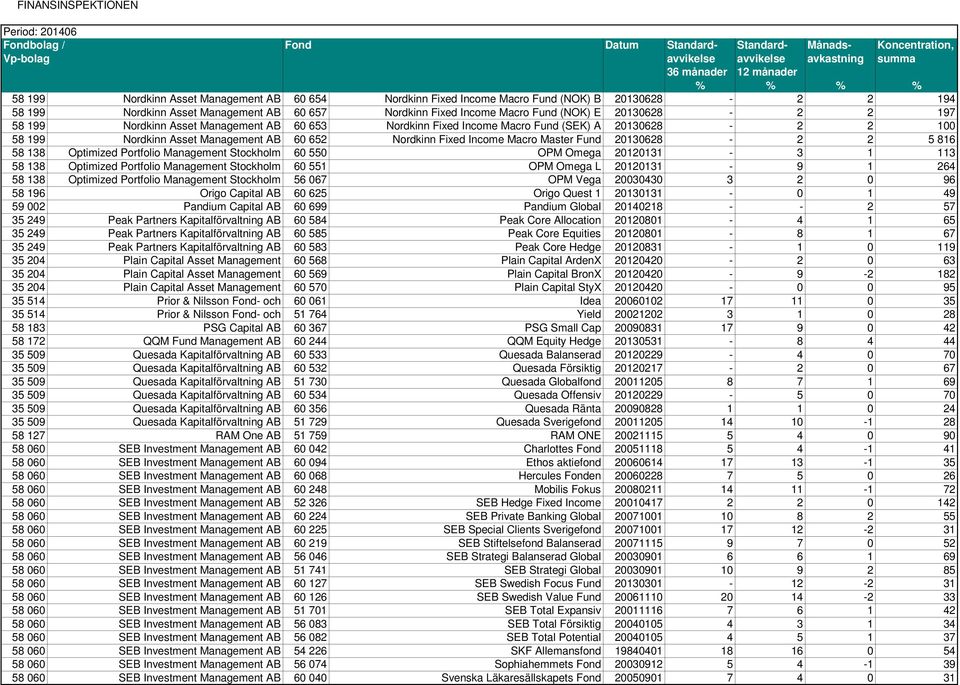Select the Peak Core Hedge fund
960x685 pixels.
(x=558, y=247)
